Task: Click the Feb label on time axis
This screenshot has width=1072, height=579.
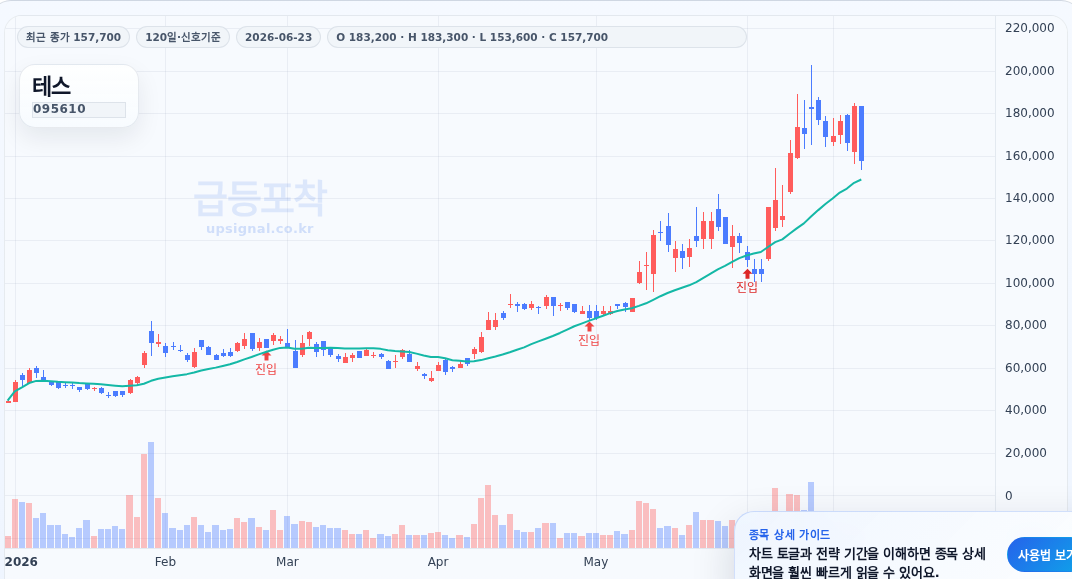Action: pos(165,562)
